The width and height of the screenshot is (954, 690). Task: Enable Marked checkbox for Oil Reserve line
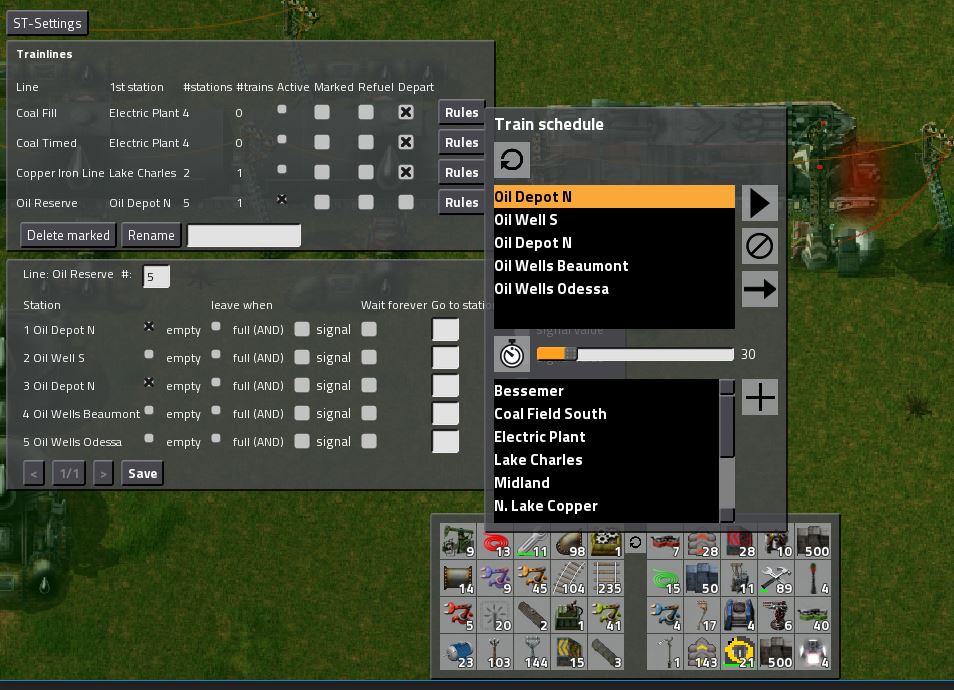point(322,202)
